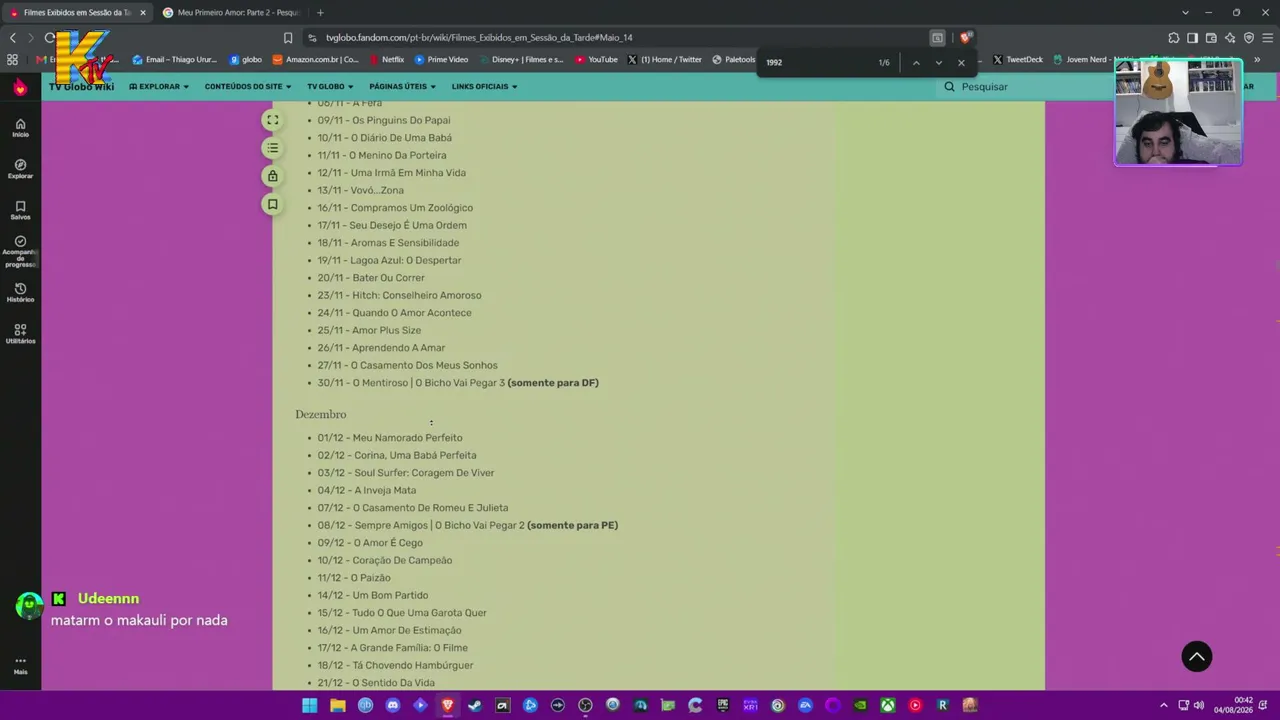The image size is (1280, 720).
Task: Open the Windows Start menu
Action: click(310, 705)
